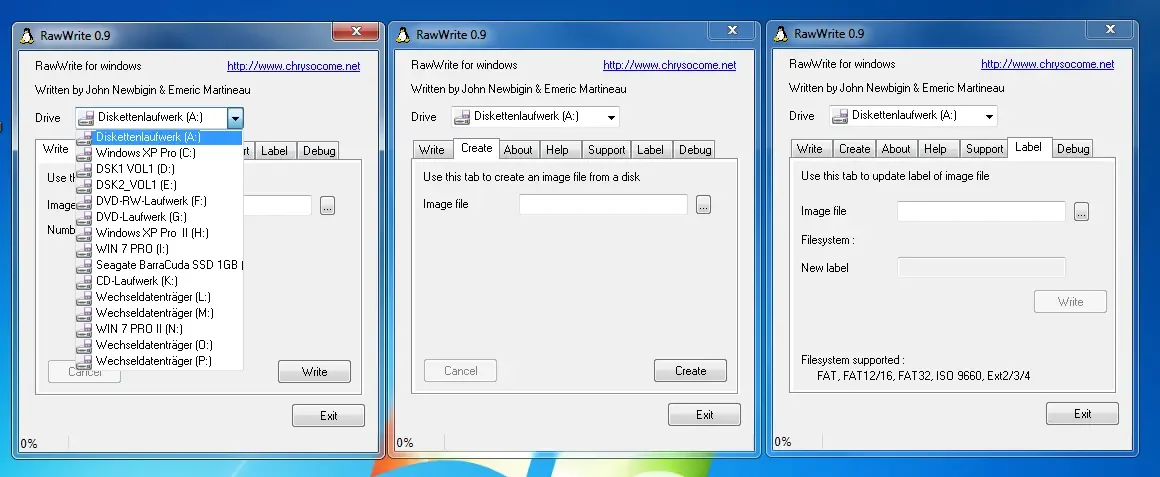Open Support tab in middle window
The height and width of the screenshot is (477, 1160).
(607, 150)
